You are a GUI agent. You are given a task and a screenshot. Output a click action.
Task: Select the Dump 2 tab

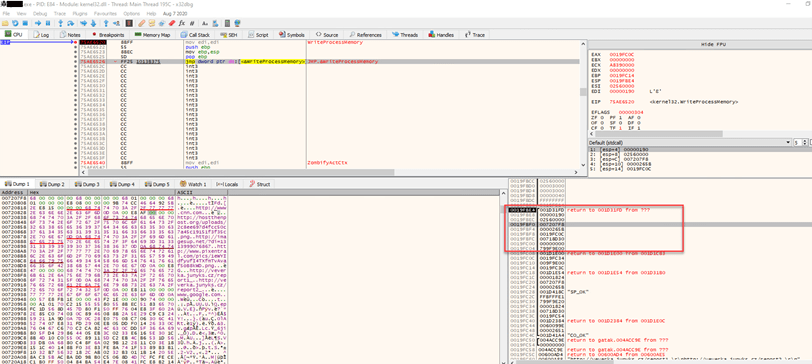pyautogui.click(x=52, y=184)
